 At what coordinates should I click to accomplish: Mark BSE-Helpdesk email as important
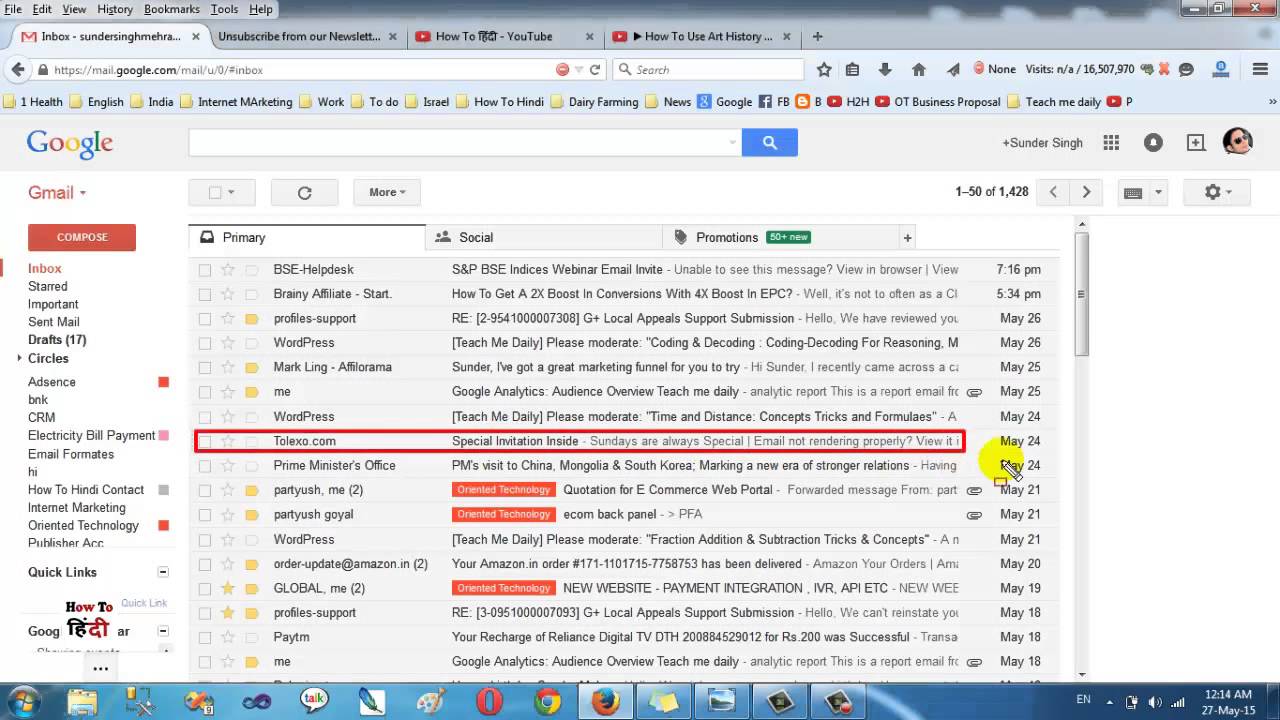click(x=252, y=270)
